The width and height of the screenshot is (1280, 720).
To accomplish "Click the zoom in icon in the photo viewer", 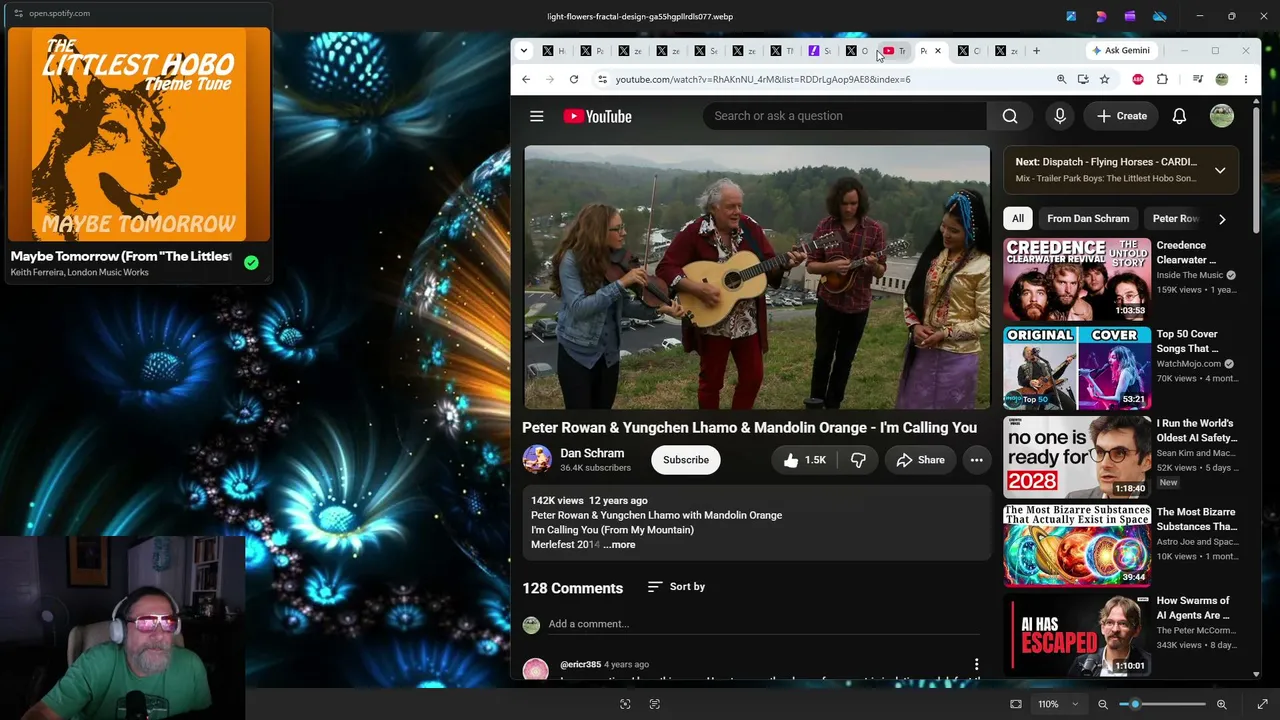I will 1221,704.
